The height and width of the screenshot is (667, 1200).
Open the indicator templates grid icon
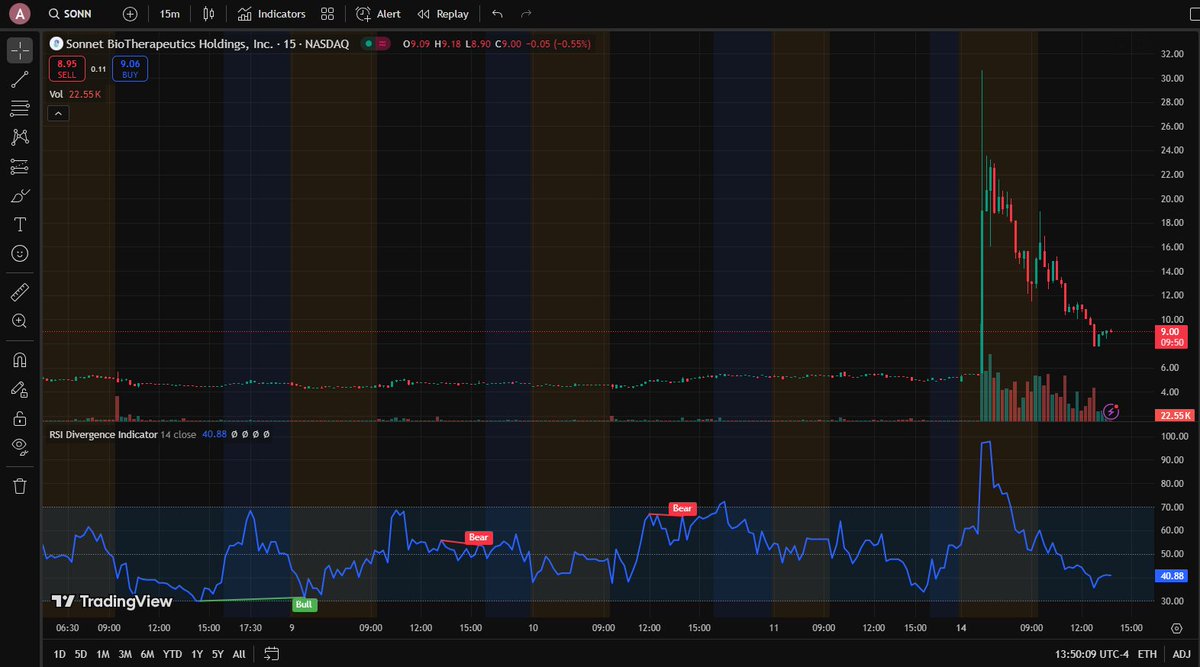(x=327, y=14)
